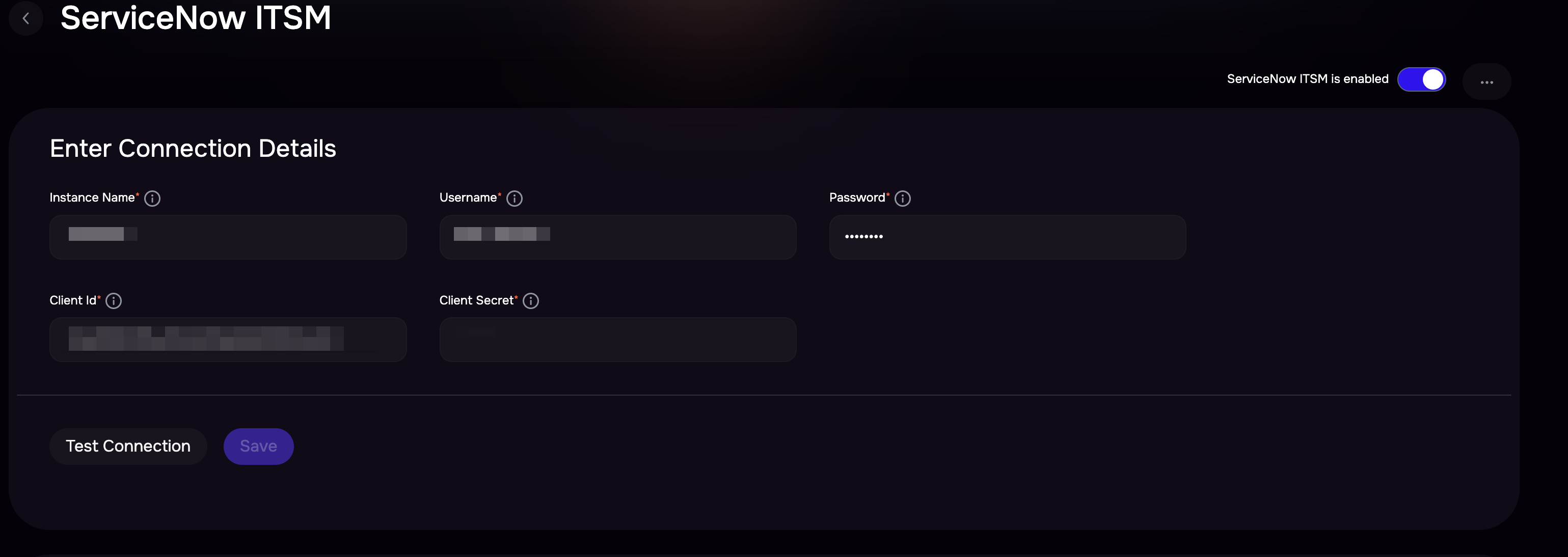Show info tooltip for Client Secret
Viewport: 1568px width, 557px height.
pos(531,301)
